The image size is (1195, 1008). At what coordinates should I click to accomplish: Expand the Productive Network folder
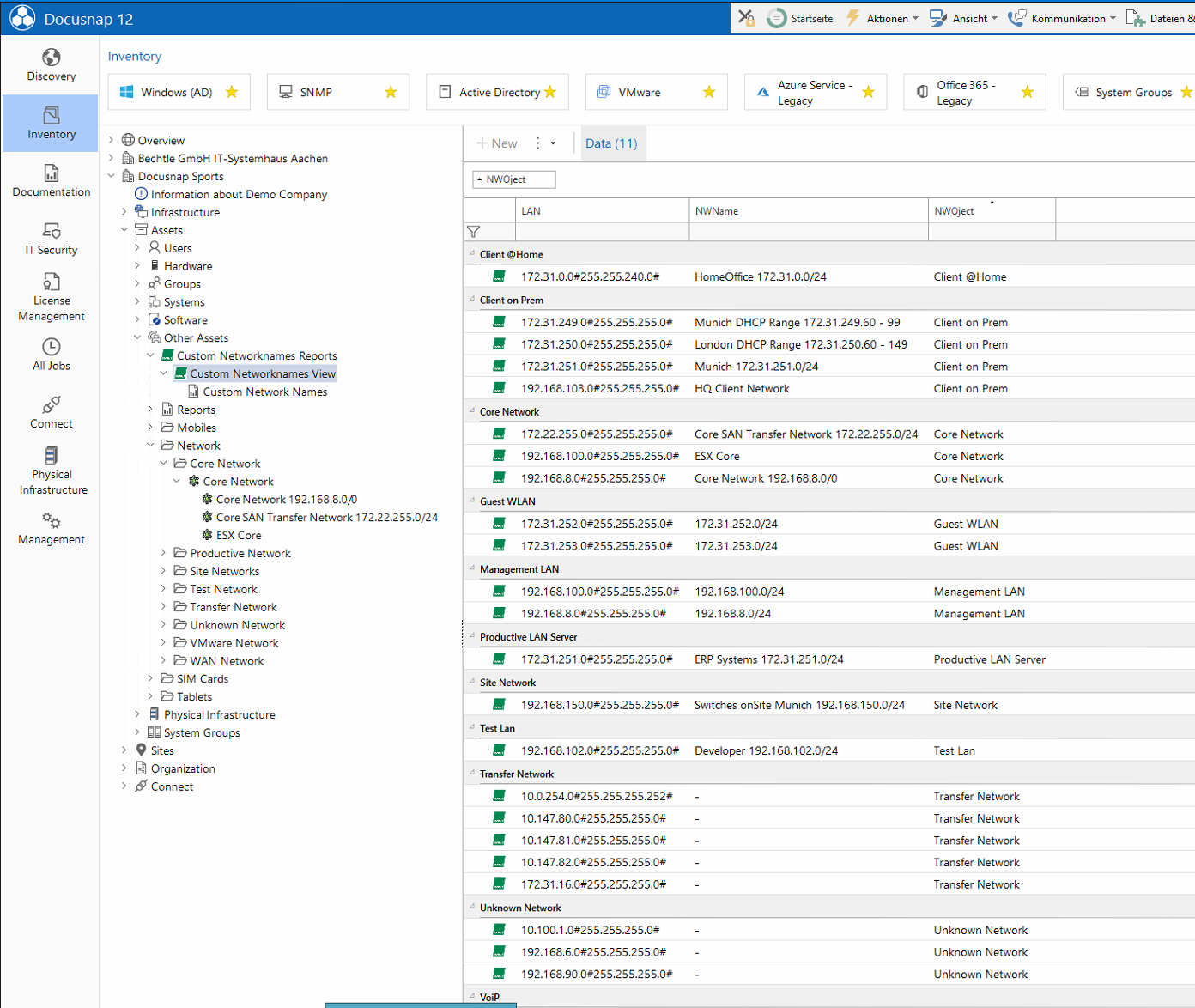pos(163,553)
